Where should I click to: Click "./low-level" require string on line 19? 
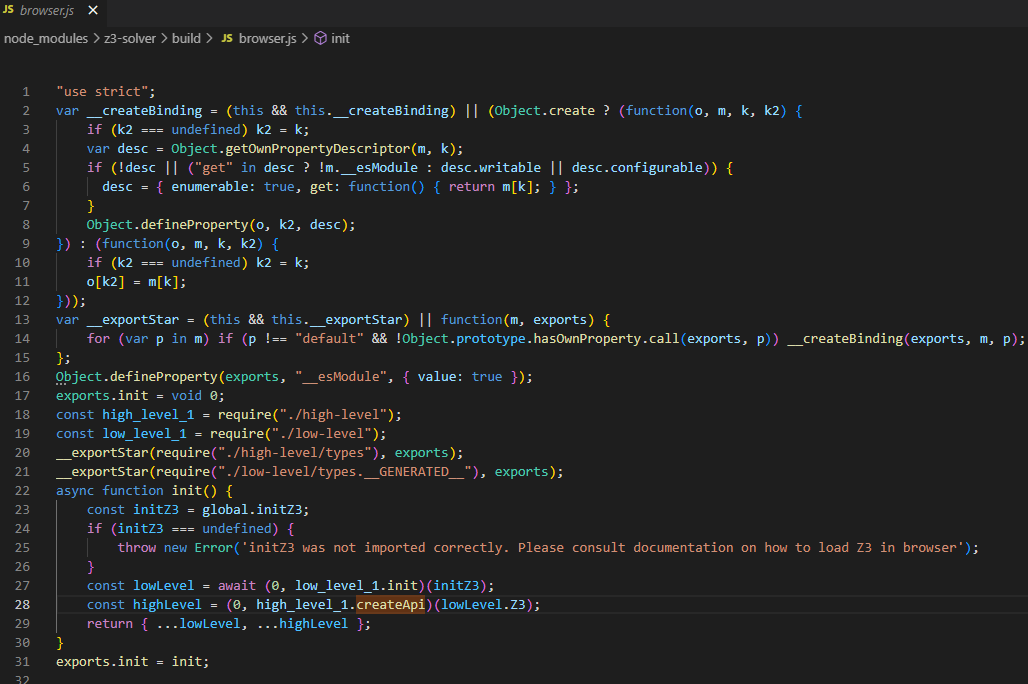(321, 434)
